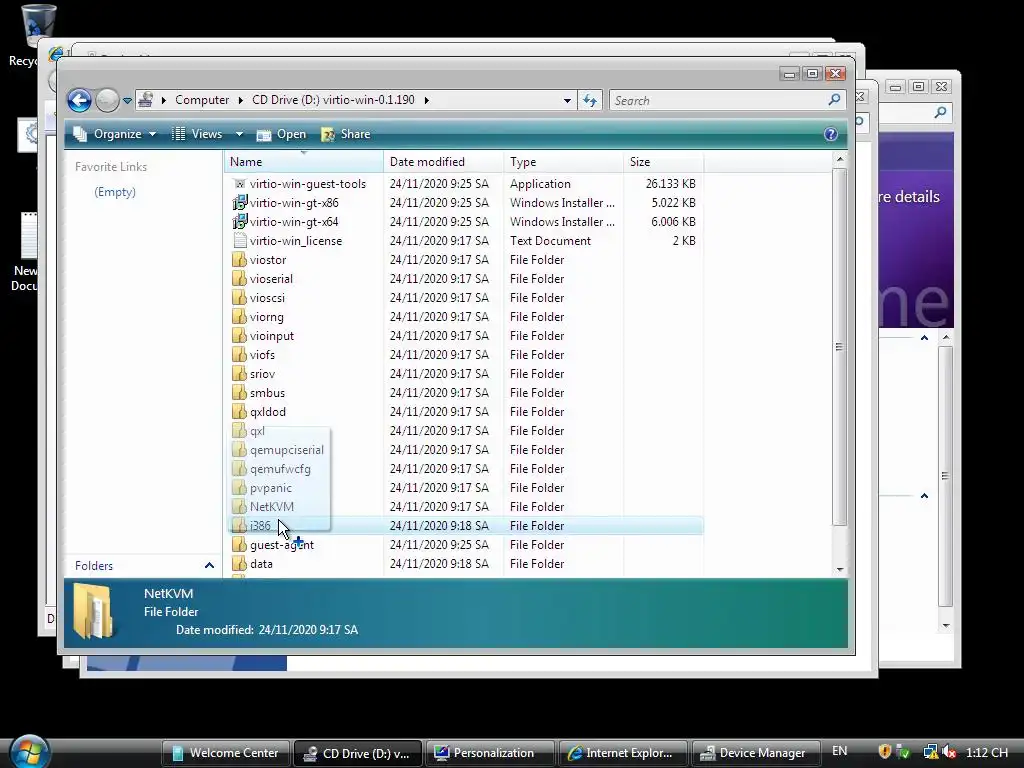Screen dimensions: 1024x768
Task: Click the EN language indicator in tray
Action: tap(840, 752)
